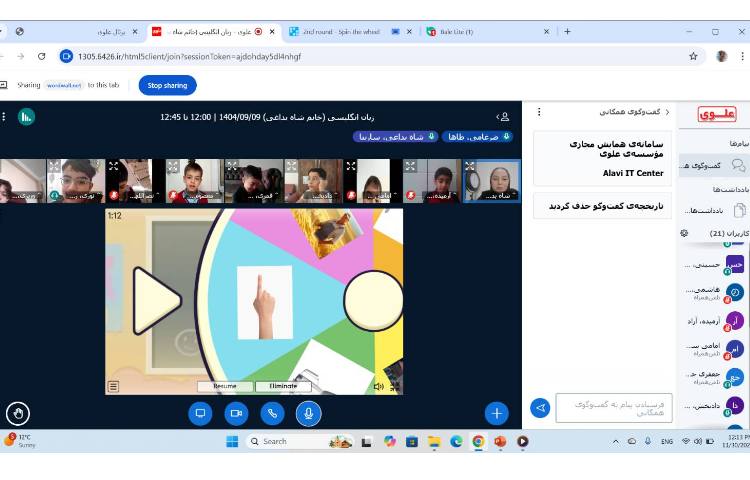The width and height of the screenshot is (750, 480).
Task: Toggle the users list panel icon
Action: click(503, 117)
